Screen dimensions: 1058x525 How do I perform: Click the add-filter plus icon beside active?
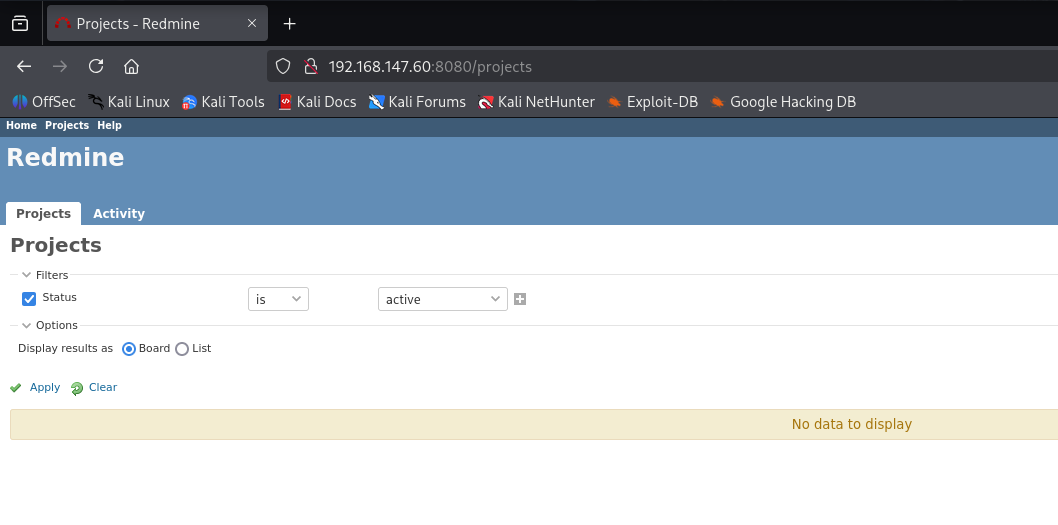tap(520, 299)
